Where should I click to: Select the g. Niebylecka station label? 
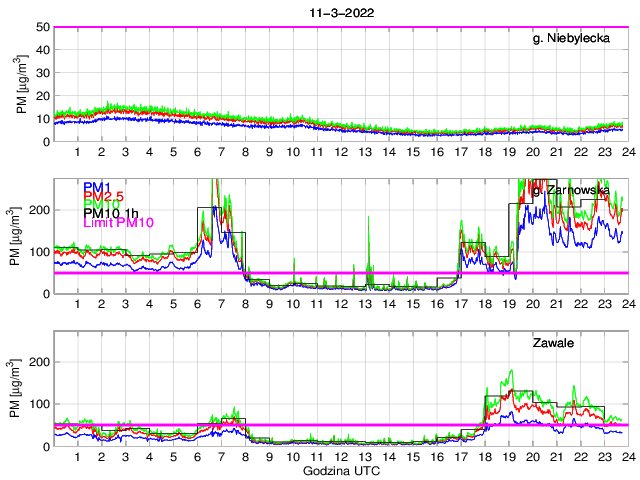click(578, 38)
